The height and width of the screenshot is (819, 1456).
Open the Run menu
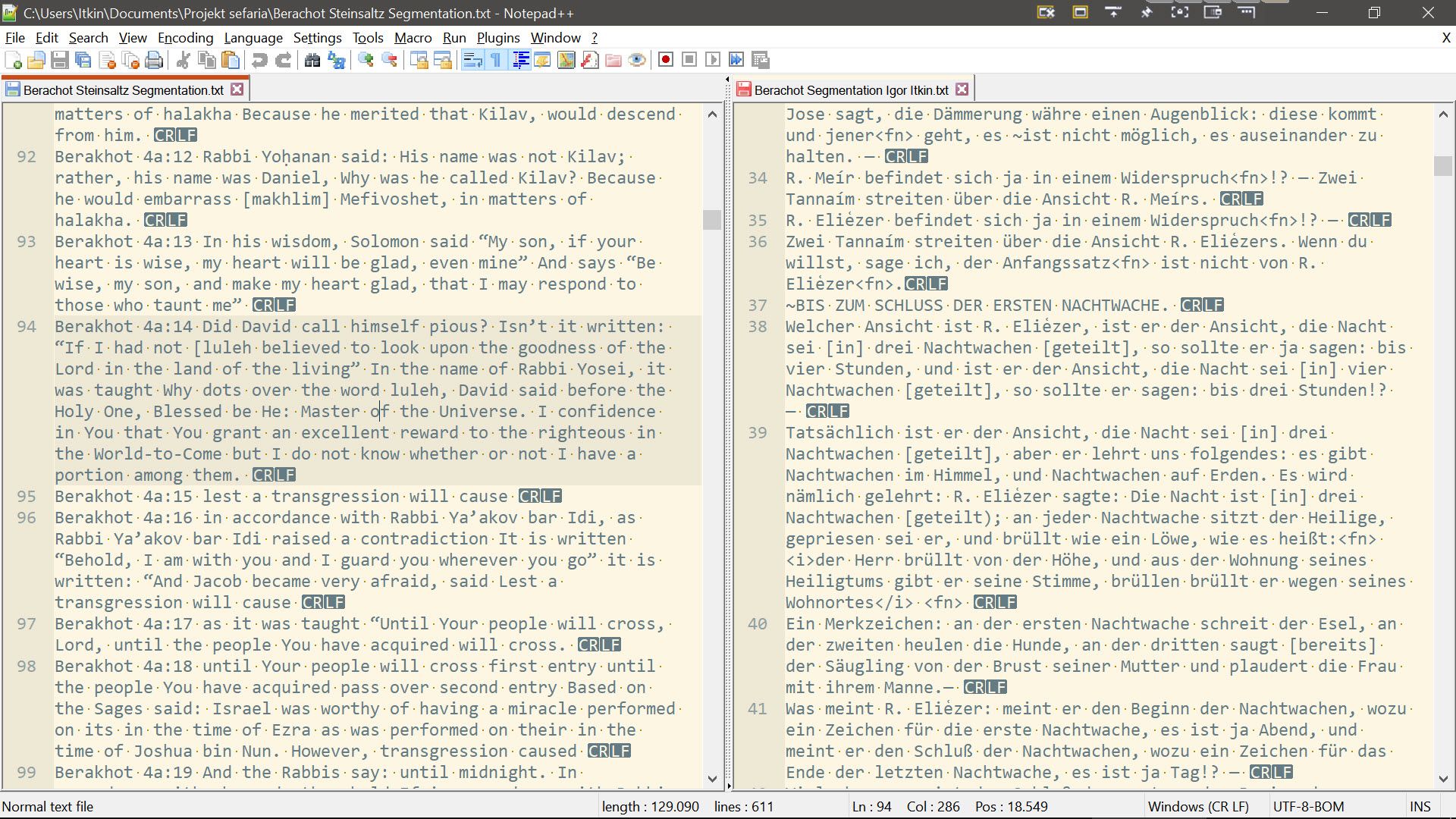[454, 38]
